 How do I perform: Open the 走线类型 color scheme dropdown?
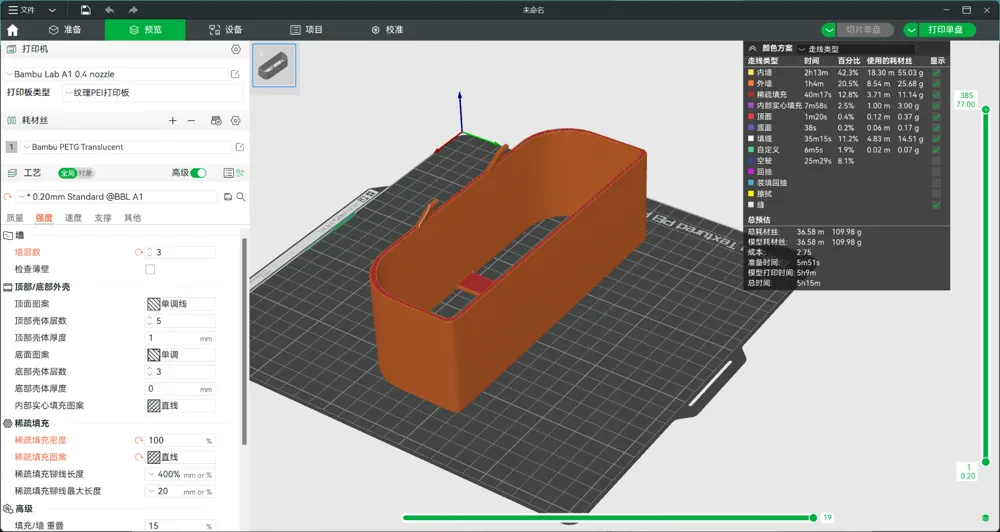point(855,49)
